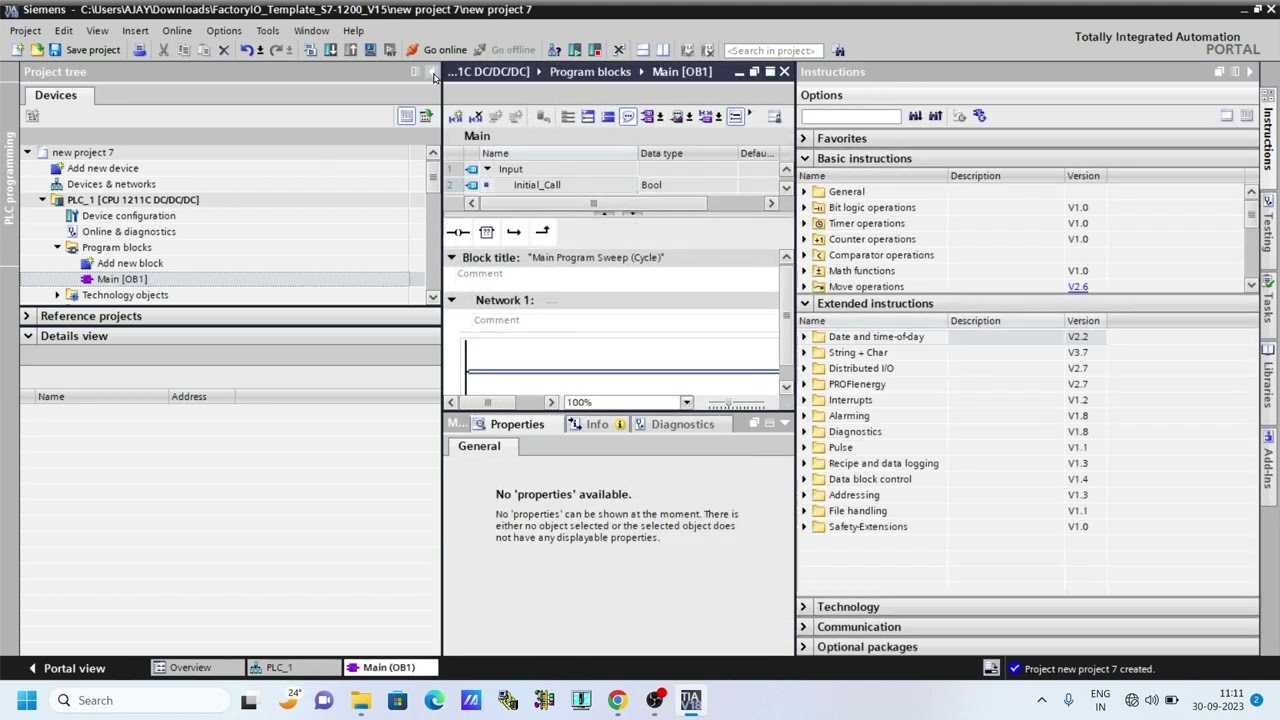Viewport: 1280px width, 720px height.
Task: Click the Accessible devices icon
Action: 555,50
